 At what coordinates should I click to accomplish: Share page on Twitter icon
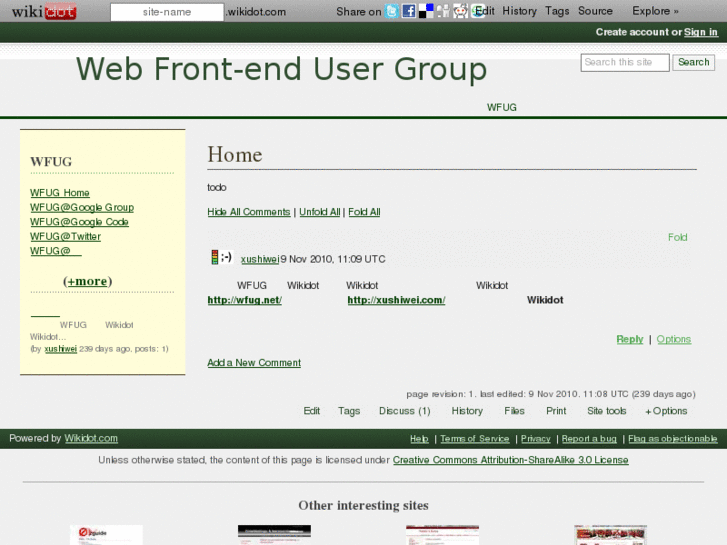pos(392,11)
